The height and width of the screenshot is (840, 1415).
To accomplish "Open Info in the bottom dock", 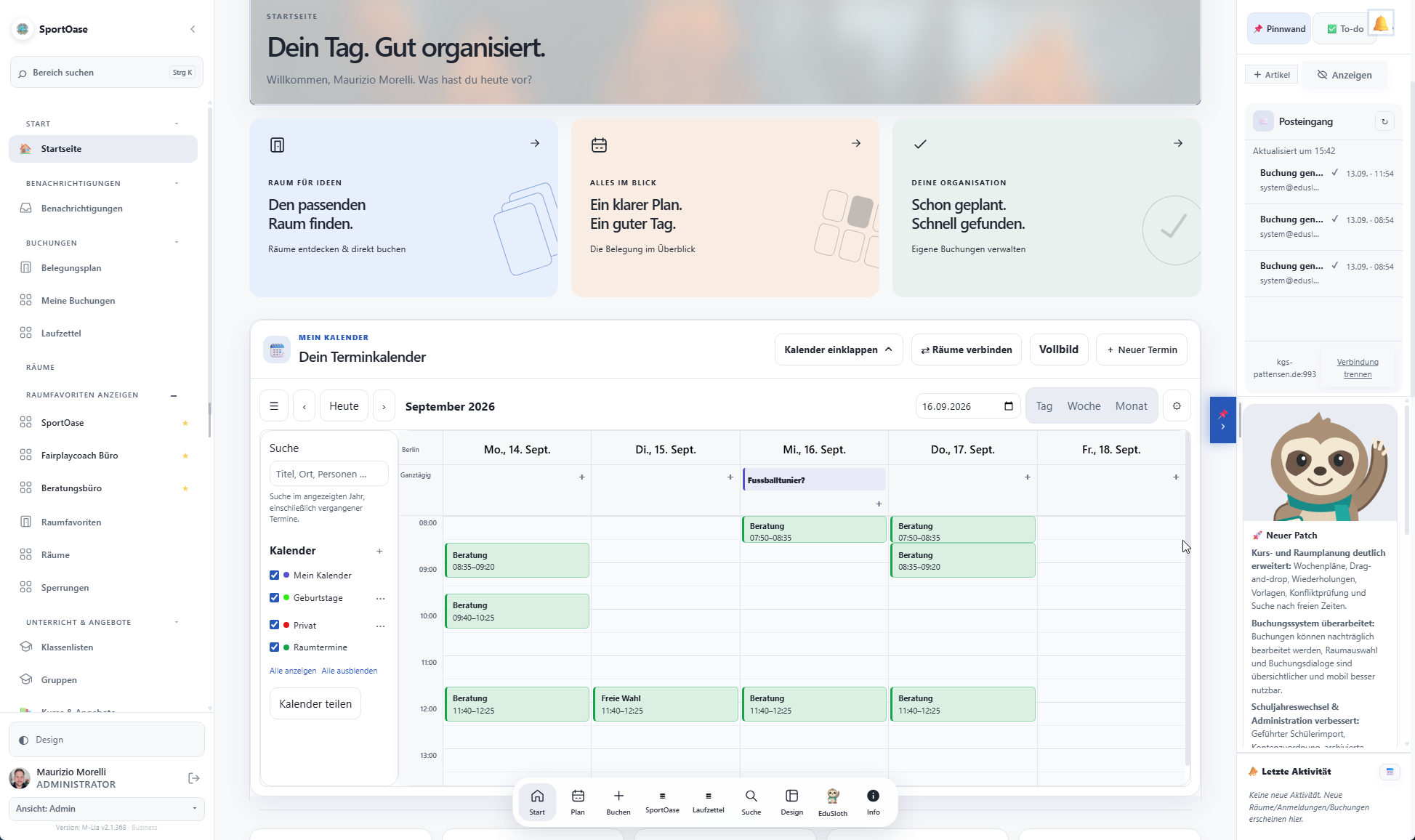I will pos(873,802).
